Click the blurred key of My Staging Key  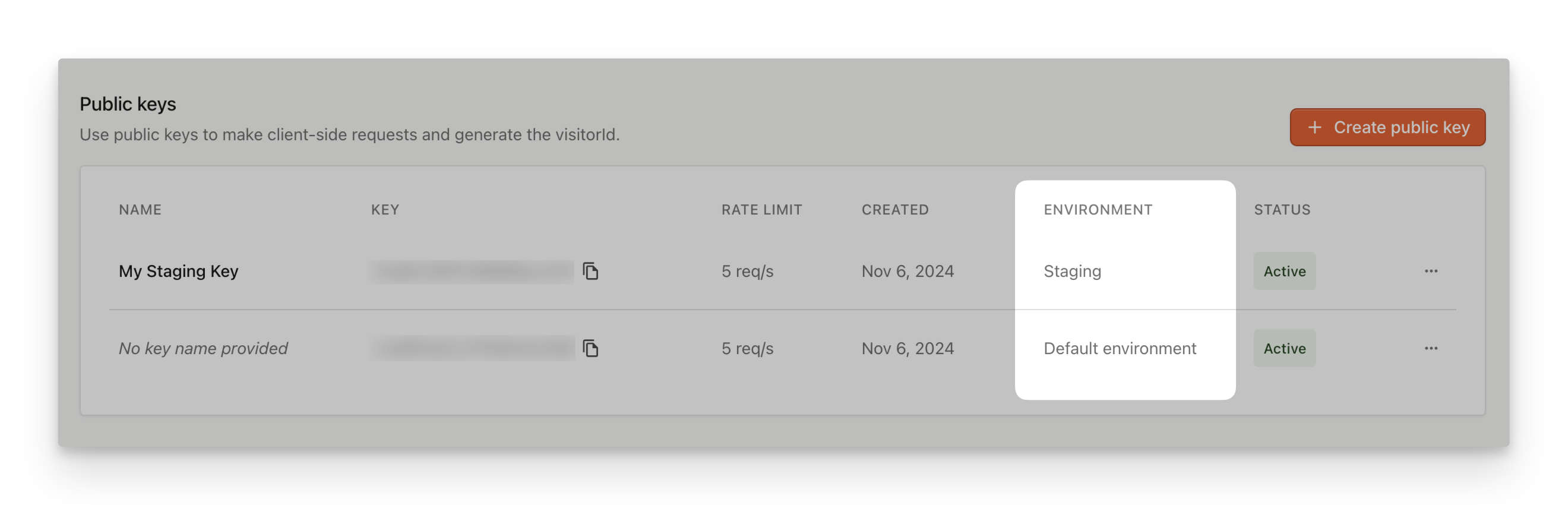tap(472, 271)
